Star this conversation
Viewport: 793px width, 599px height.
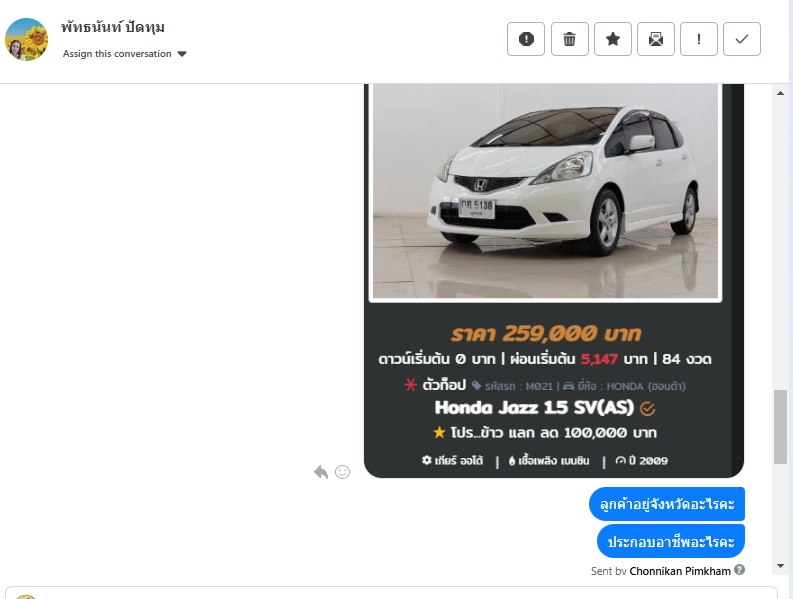(x=612, y=39)
